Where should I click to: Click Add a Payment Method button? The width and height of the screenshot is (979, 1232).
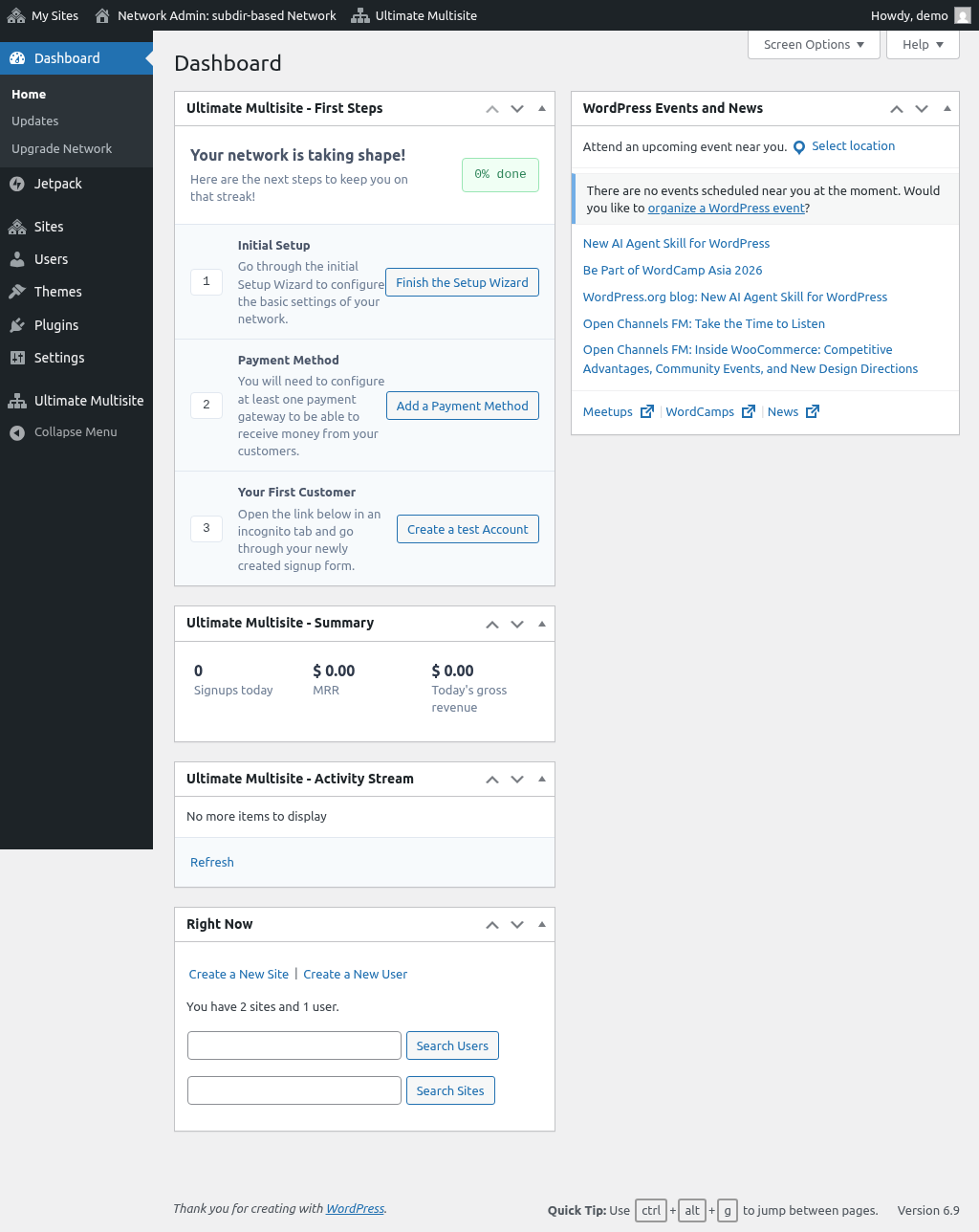pos(463,406)
